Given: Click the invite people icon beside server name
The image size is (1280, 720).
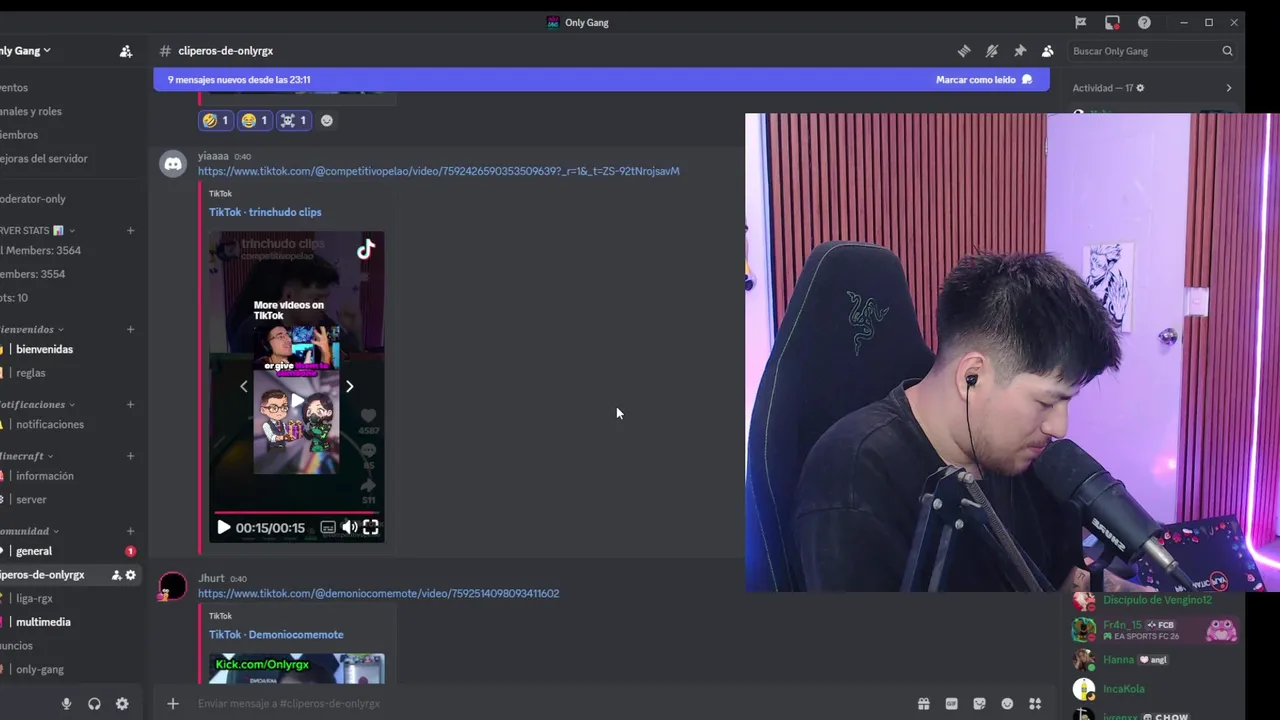Looking at the screenshot, I should 126,51.
